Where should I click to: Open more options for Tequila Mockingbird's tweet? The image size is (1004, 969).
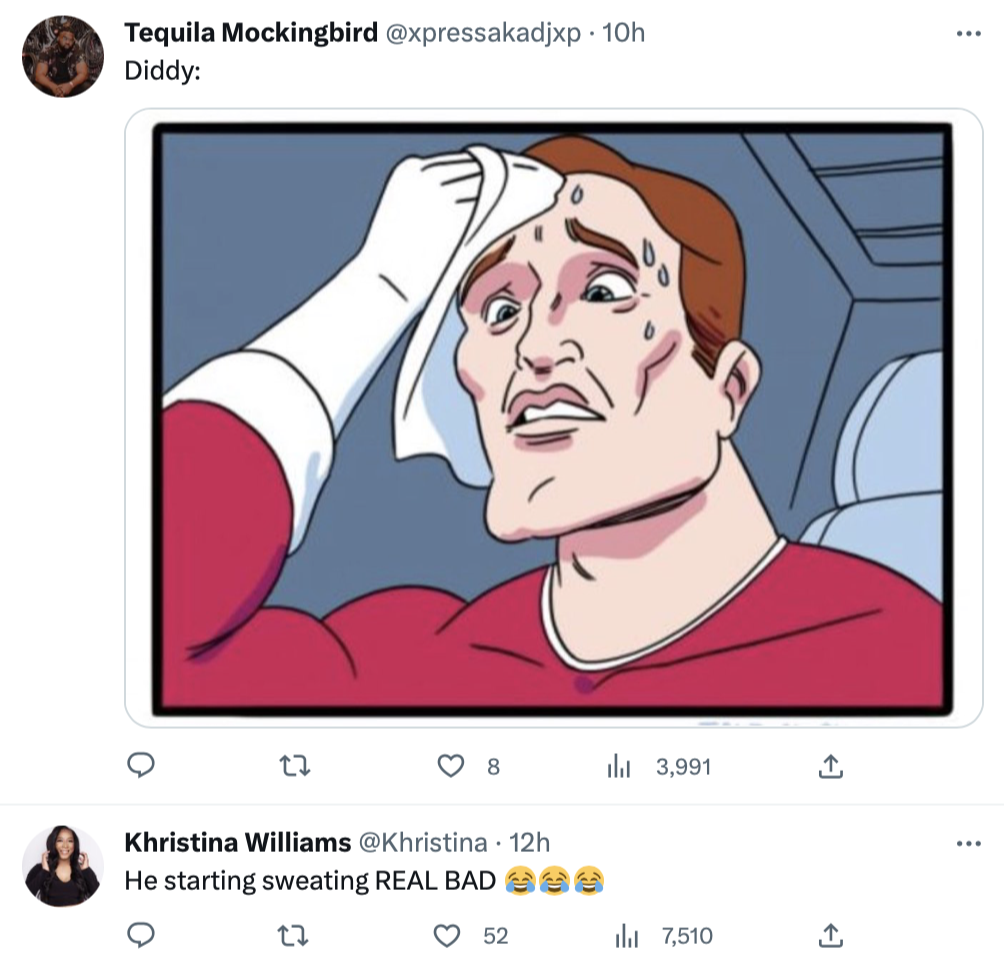[x=968, y=34]
